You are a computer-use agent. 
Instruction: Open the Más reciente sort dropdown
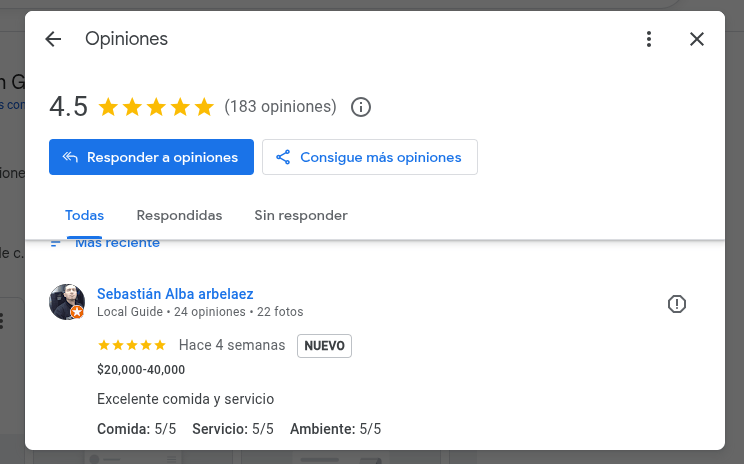(x=116, y=243)
